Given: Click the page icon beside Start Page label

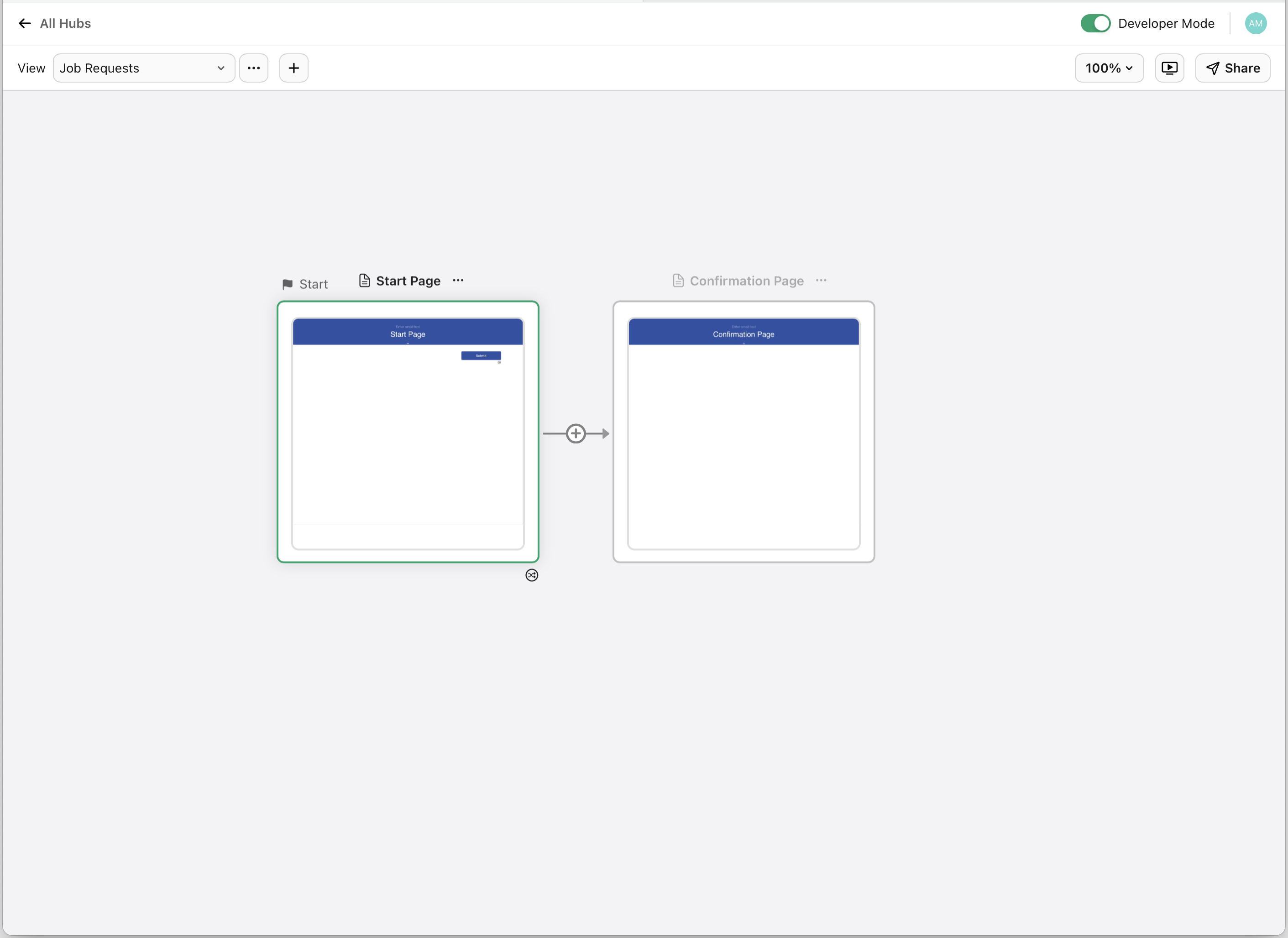Looking at the screenshot, I should click(x=364, y=280).
